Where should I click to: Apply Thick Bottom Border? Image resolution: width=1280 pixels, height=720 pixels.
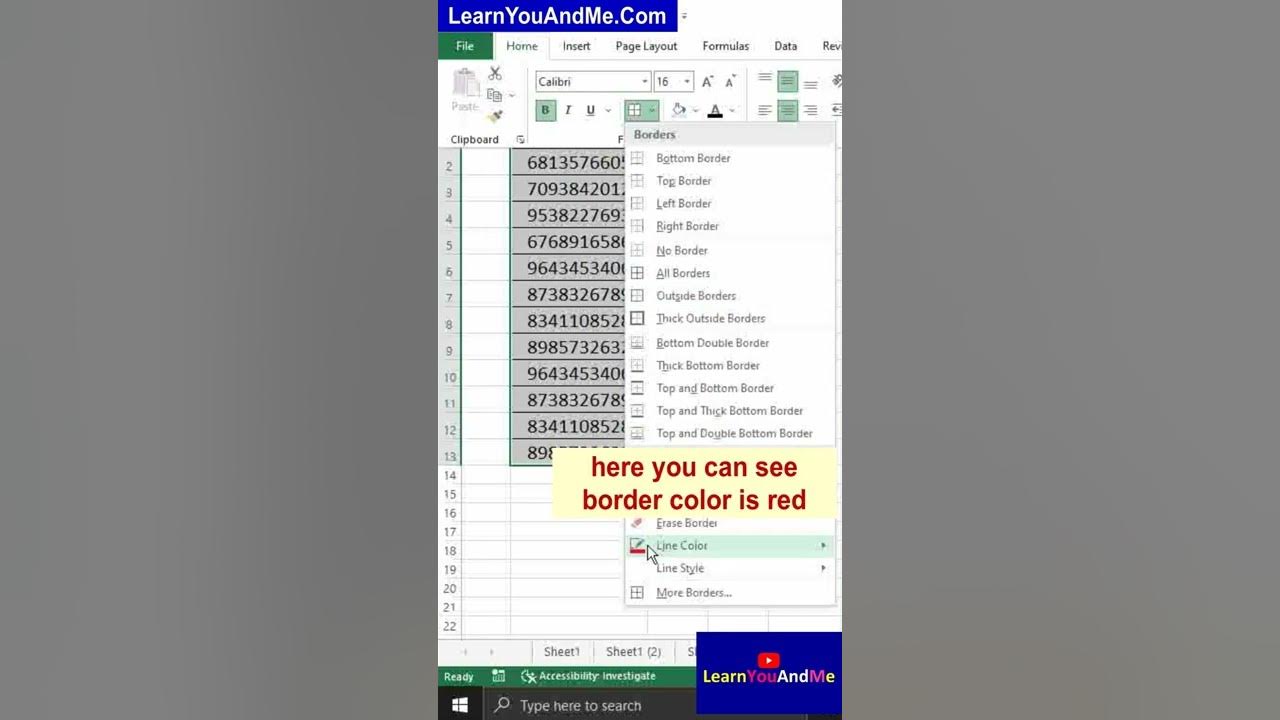(x=730, y=365)
